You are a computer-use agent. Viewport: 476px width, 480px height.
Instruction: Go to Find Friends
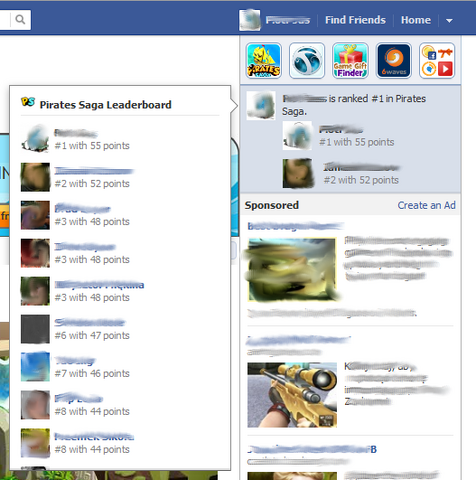[x=355, y=20]
